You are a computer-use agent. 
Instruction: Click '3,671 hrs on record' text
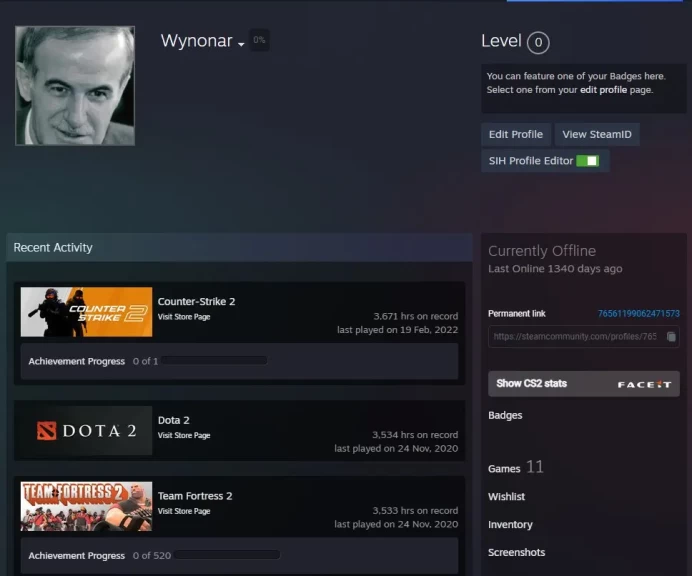click(416, 316)
